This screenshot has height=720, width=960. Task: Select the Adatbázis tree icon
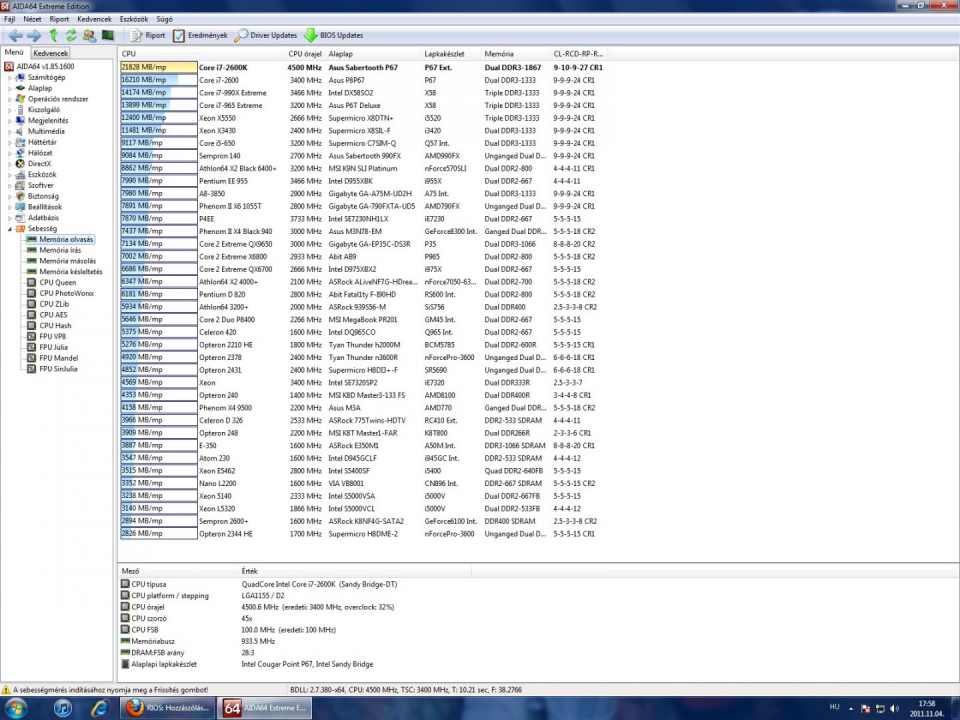click(x=20, y=217)
